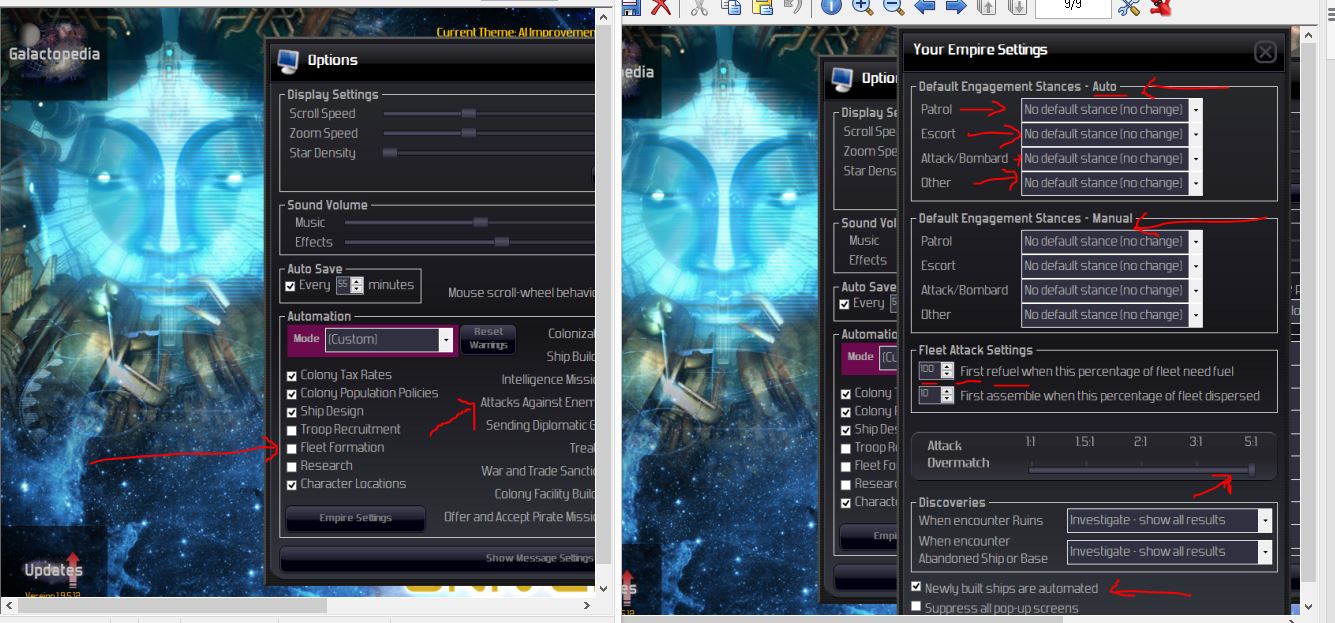Click the blue info icon
This screenshot has width=1335, height=623.
click(x=831, y=7)
